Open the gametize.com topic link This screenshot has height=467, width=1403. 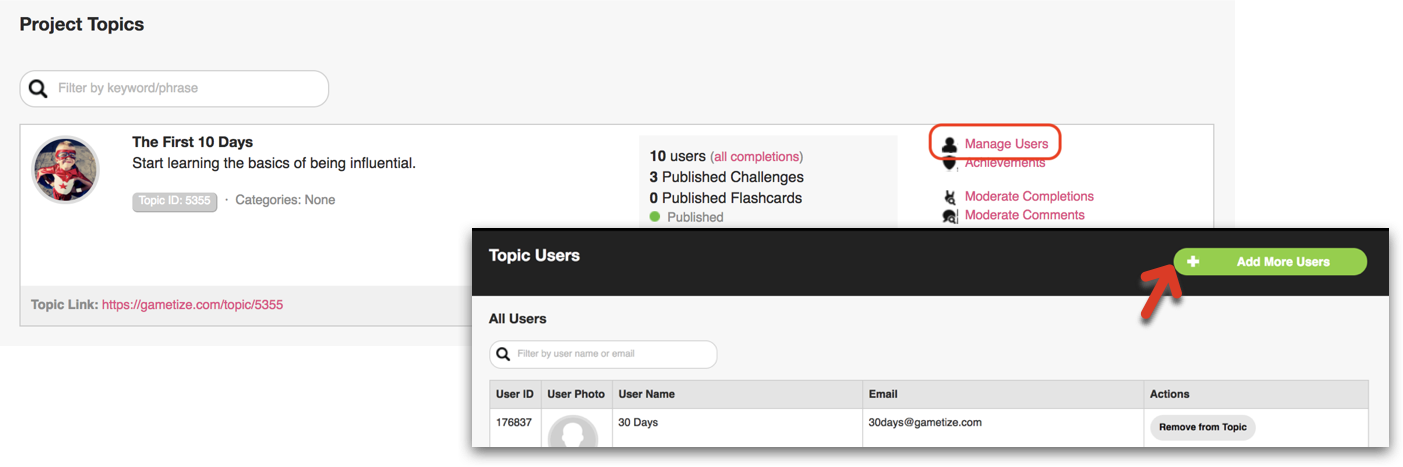pyautogui.click(x=192, y=305)
